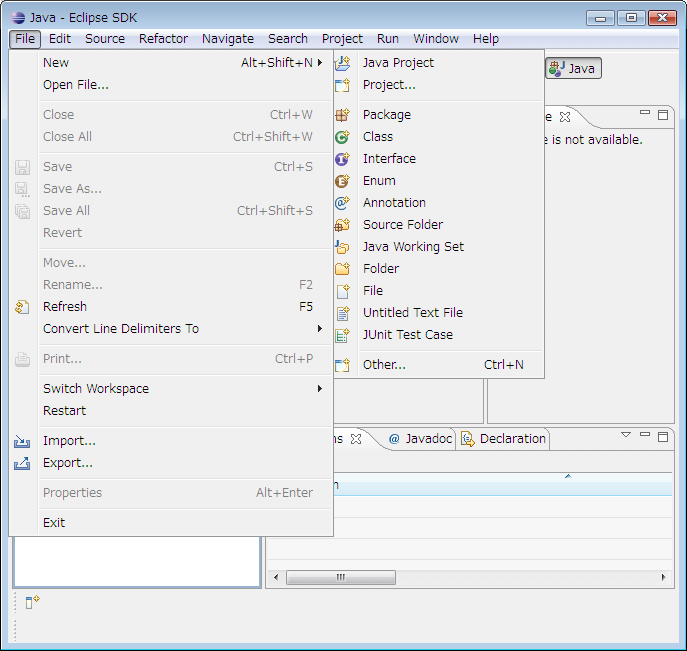687x651 pixels.
Task: Open the Window menu
Action: pos(436,39)
